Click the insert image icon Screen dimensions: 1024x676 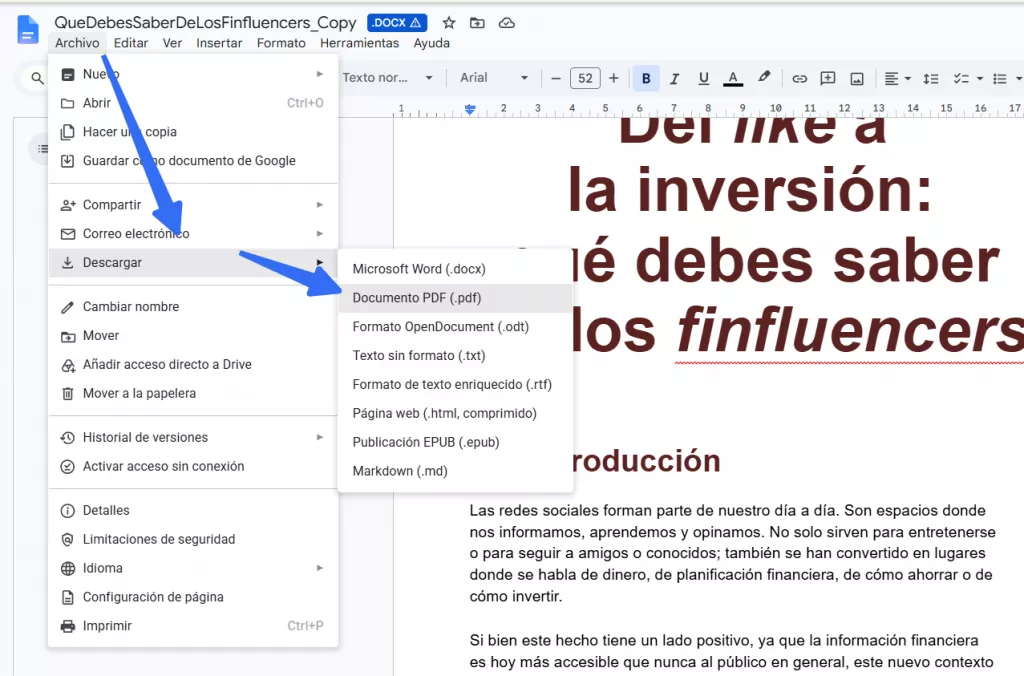click(857, 78)
